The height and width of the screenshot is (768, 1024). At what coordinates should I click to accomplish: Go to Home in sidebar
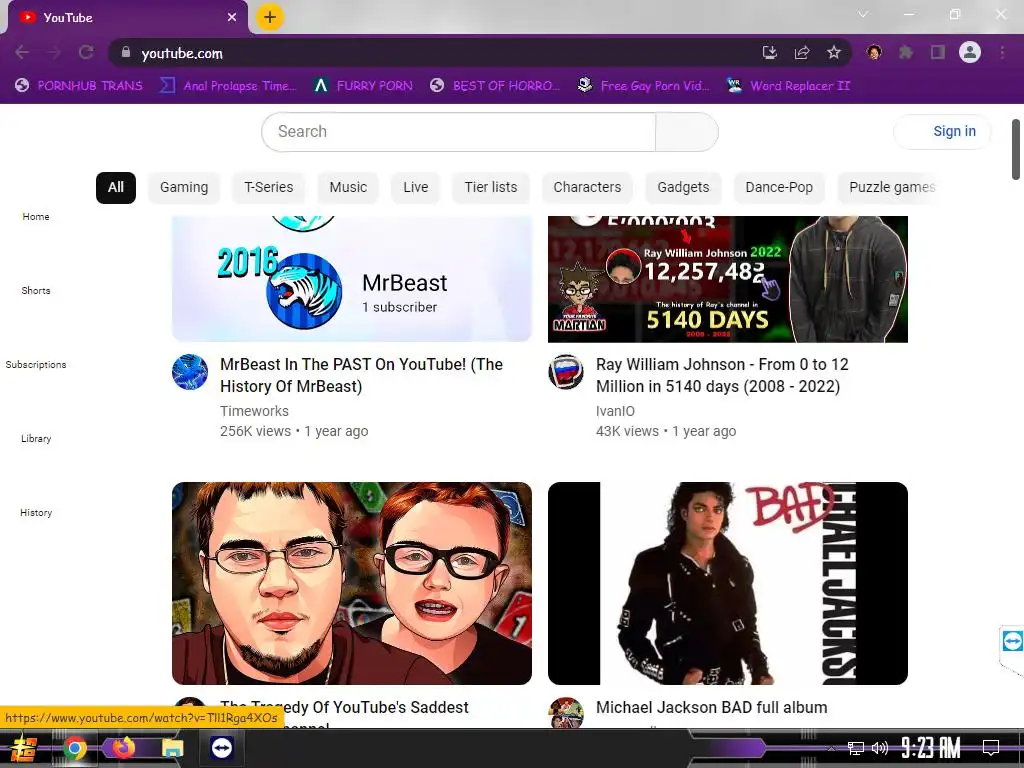tap(36, 217)
